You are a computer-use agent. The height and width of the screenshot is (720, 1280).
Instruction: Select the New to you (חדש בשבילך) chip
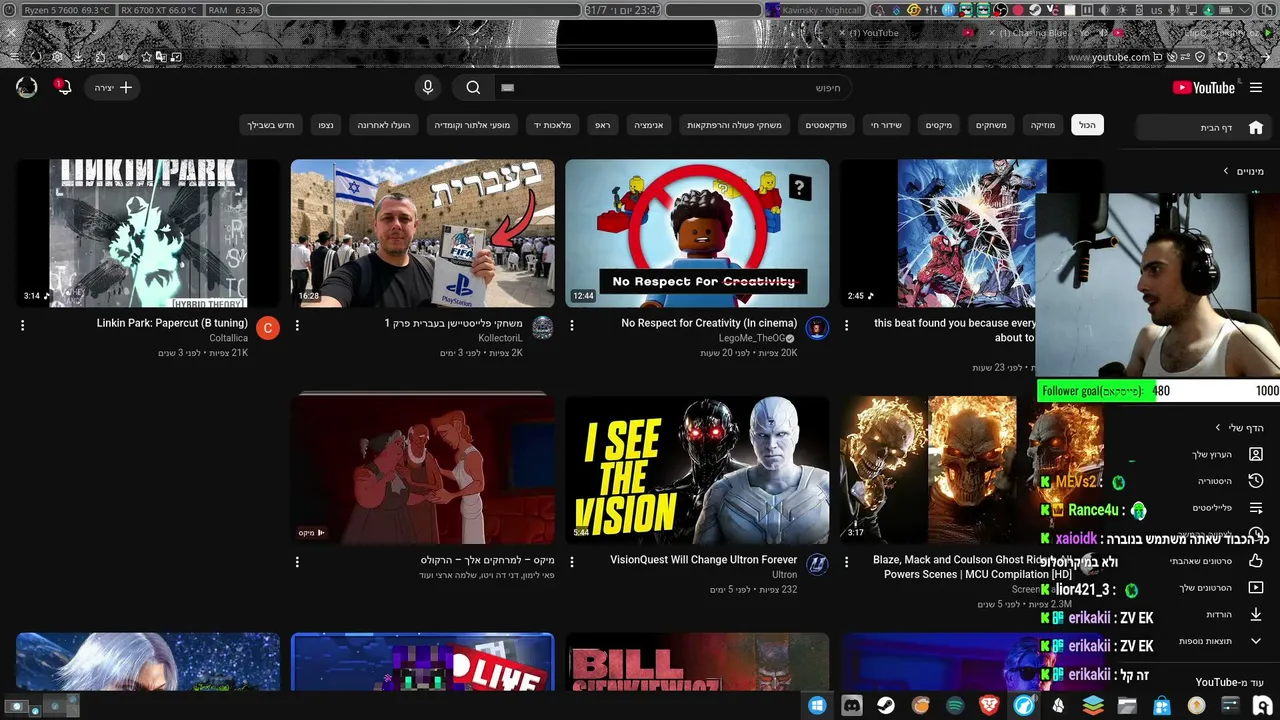[x=271, y=125]
